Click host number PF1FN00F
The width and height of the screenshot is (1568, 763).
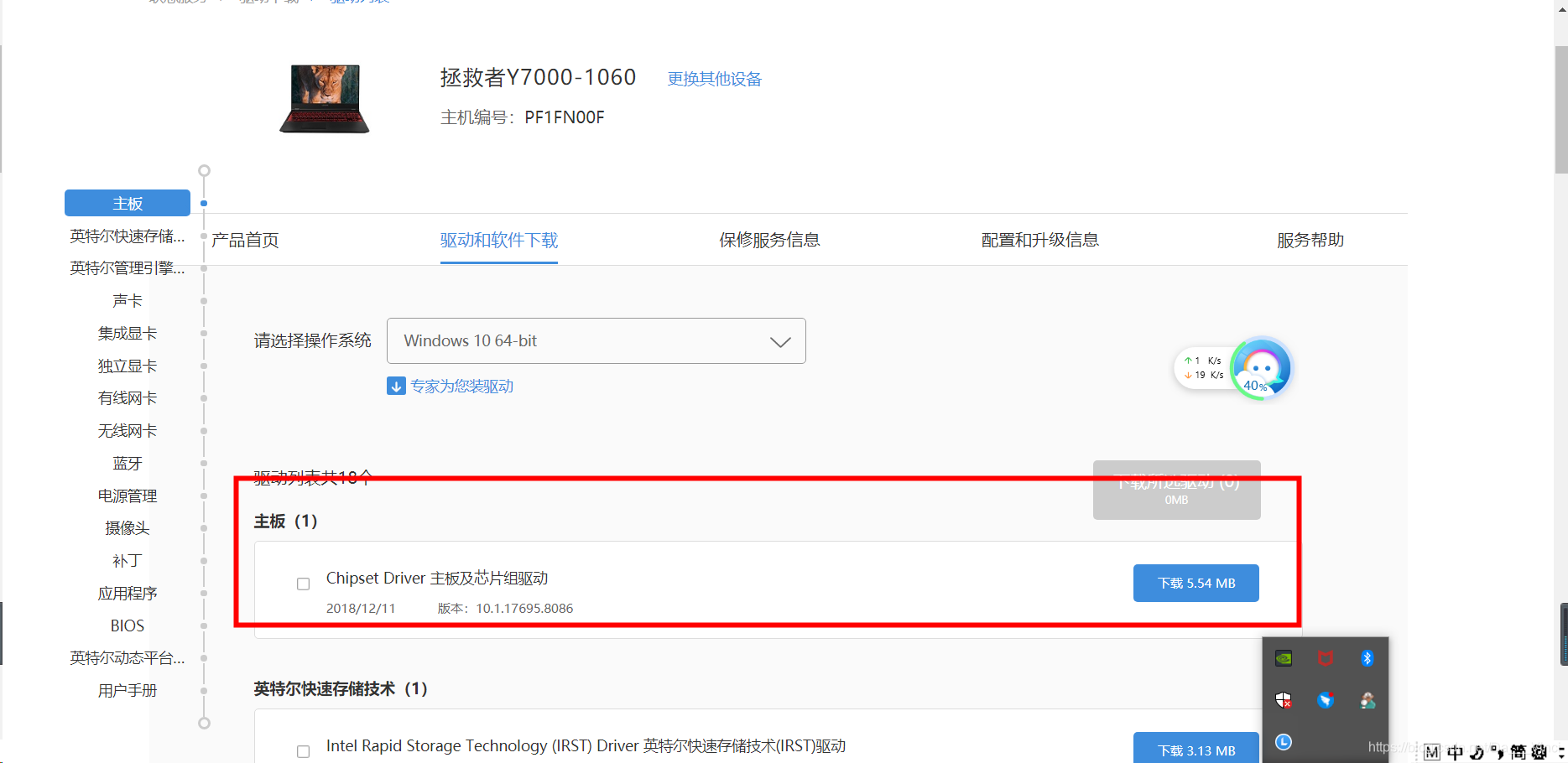point(565,117)
